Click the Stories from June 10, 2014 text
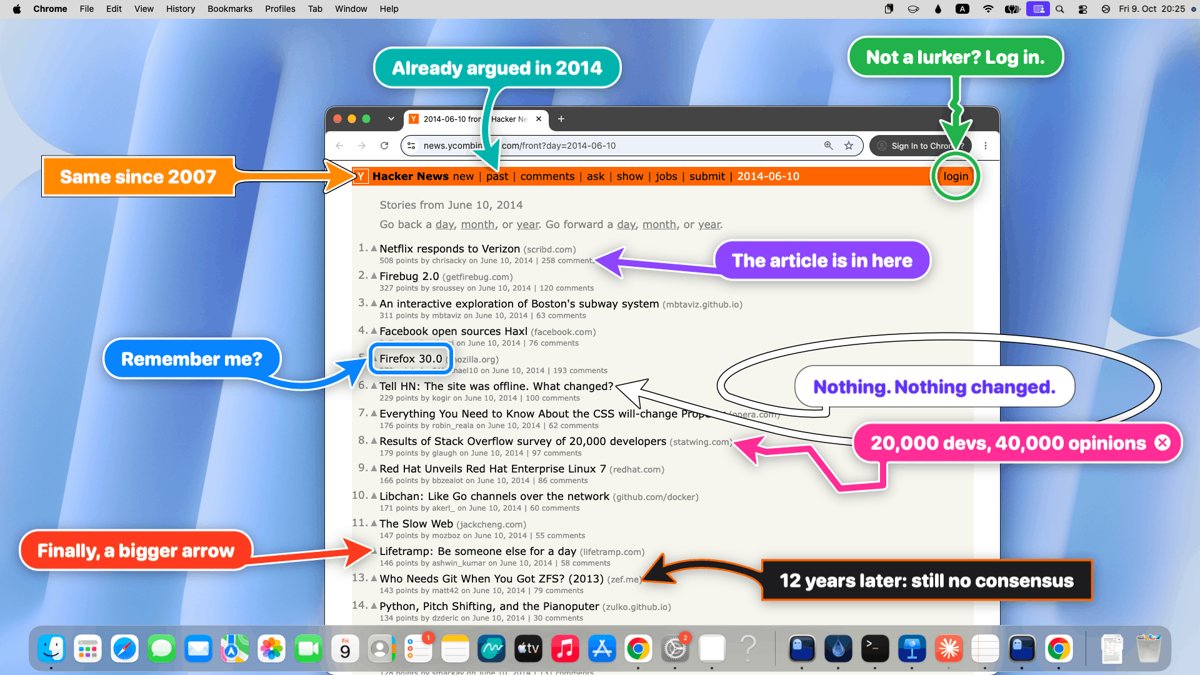The height and width of the screenshot is (675, 1200). [x=451, y=205]
